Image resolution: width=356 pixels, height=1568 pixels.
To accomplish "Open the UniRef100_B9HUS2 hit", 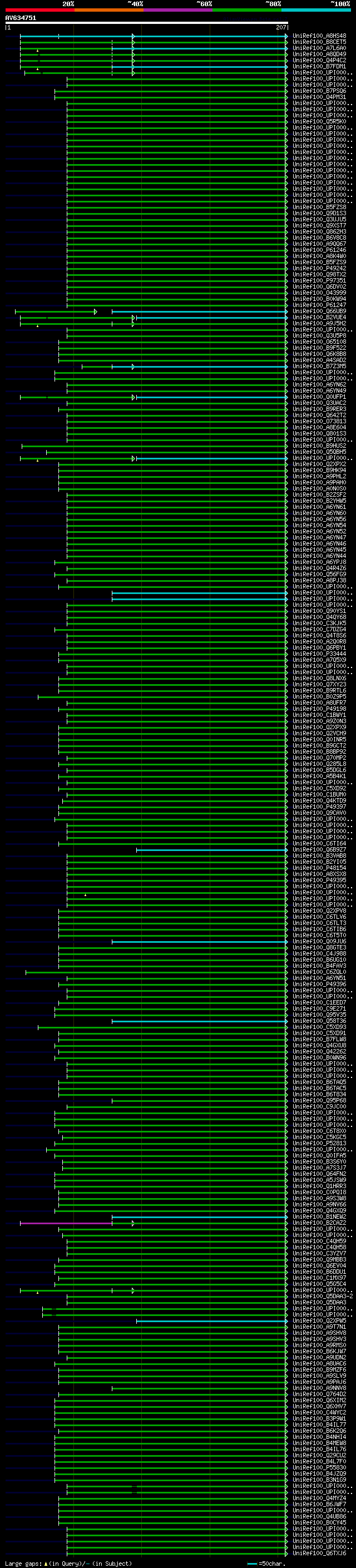I will coord(319,446).
